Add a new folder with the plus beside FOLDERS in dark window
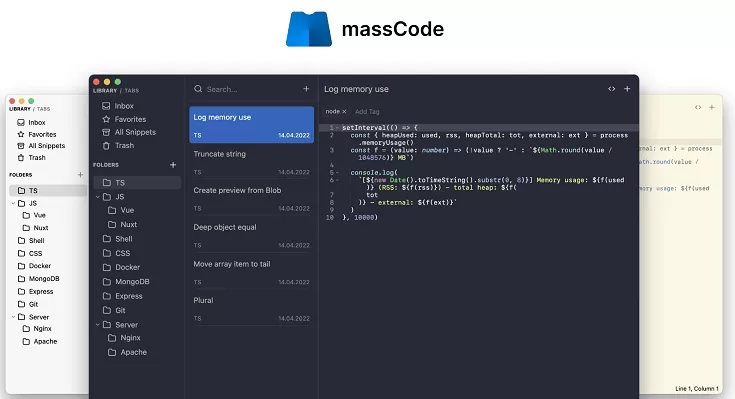735x399 pixels. click(173, 165)
